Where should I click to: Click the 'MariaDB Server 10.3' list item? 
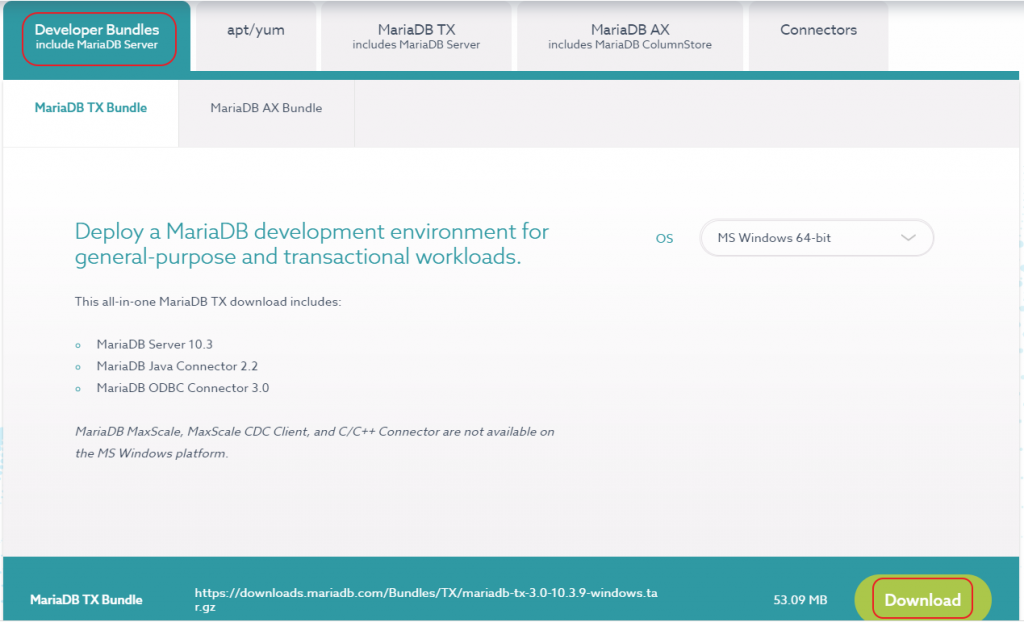(155, 344)
